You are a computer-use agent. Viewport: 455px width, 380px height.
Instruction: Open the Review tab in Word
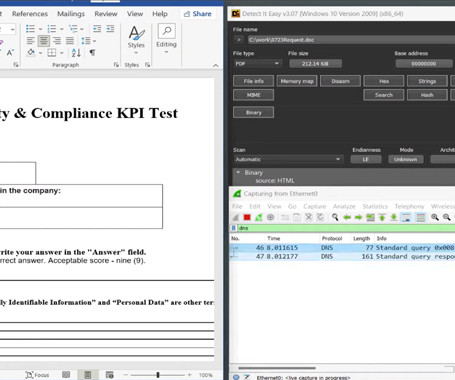pos(106,14)
